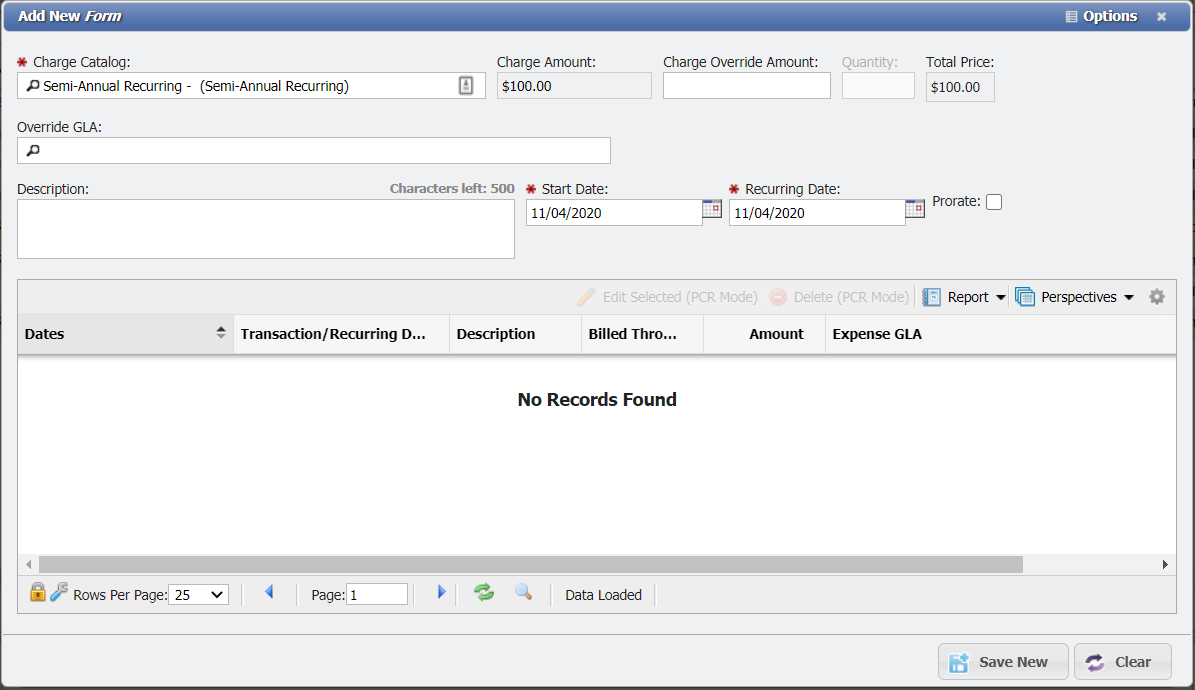This screenshot has width=1195, height=690.
Task: Go to previous page arrow
Action: [269, 592]
